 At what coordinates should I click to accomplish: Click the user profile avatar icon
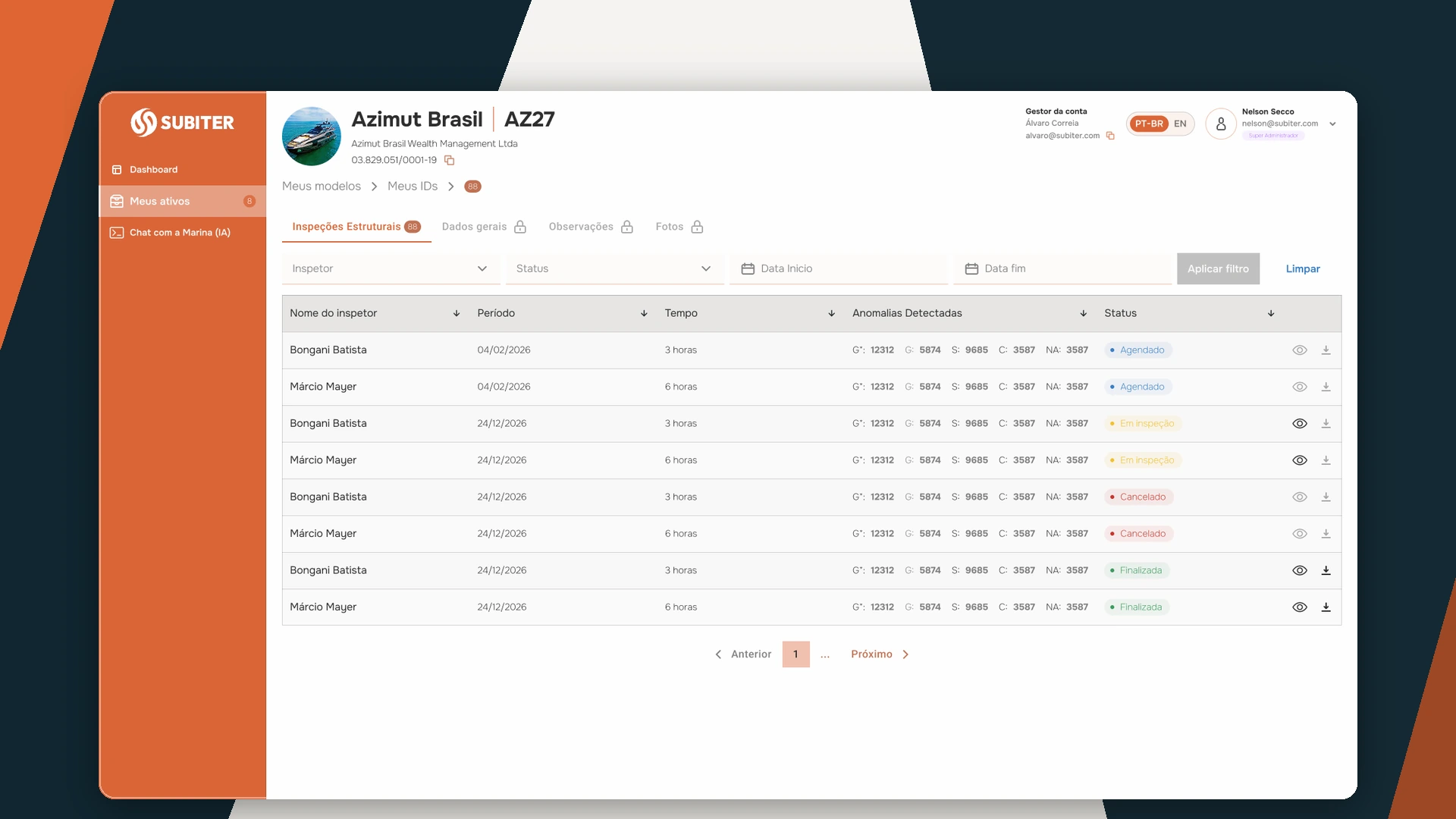coord(1221,124)
